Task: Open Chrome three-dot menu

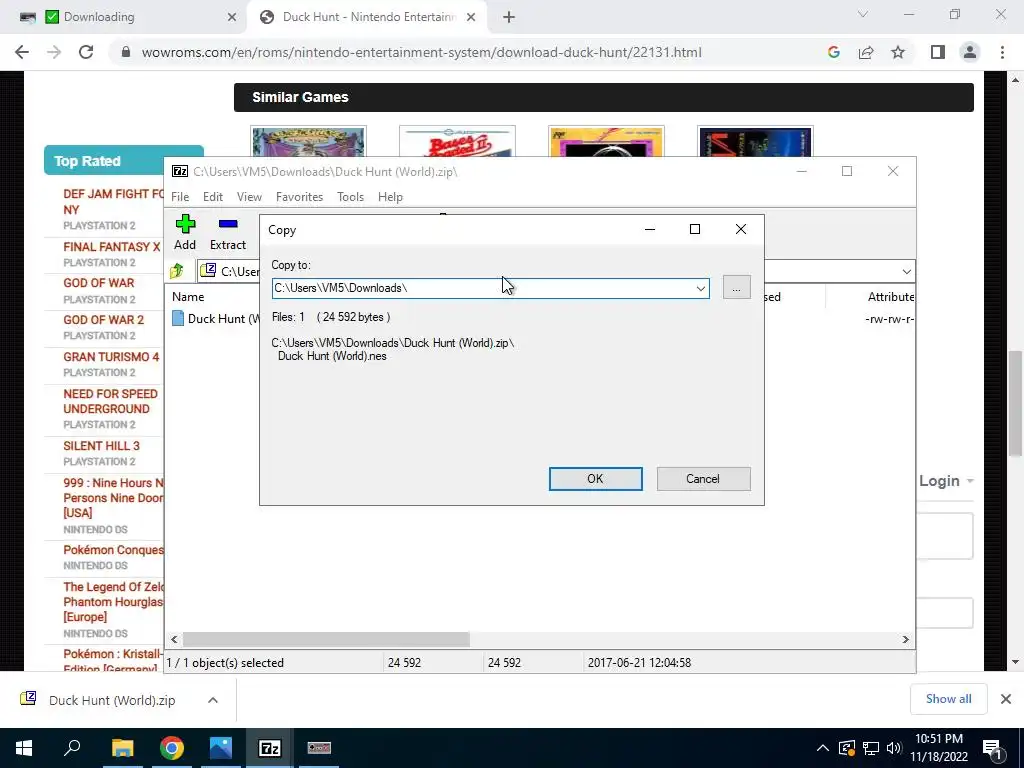Action: (x=1002, y=52)
